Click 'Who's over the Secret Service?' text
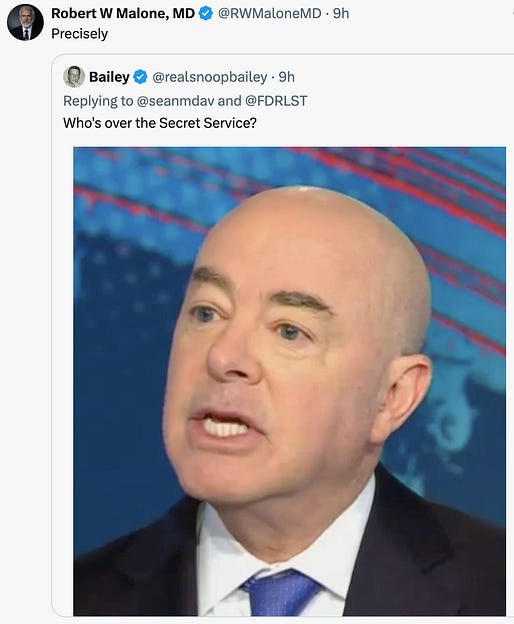This screenshot has height=624, width=514. tap(160, 123)
